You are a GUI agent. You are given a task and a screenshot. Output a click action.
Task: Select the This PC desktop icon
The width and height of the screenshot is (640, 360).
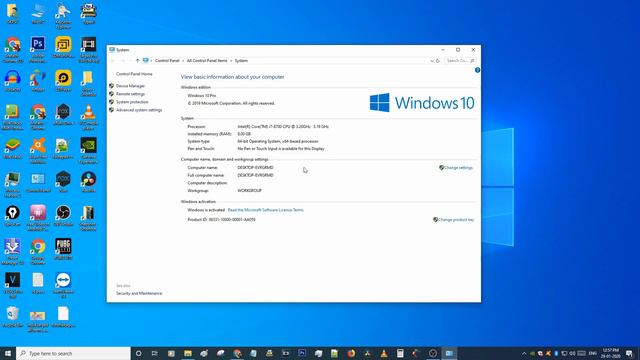point(38,15)
